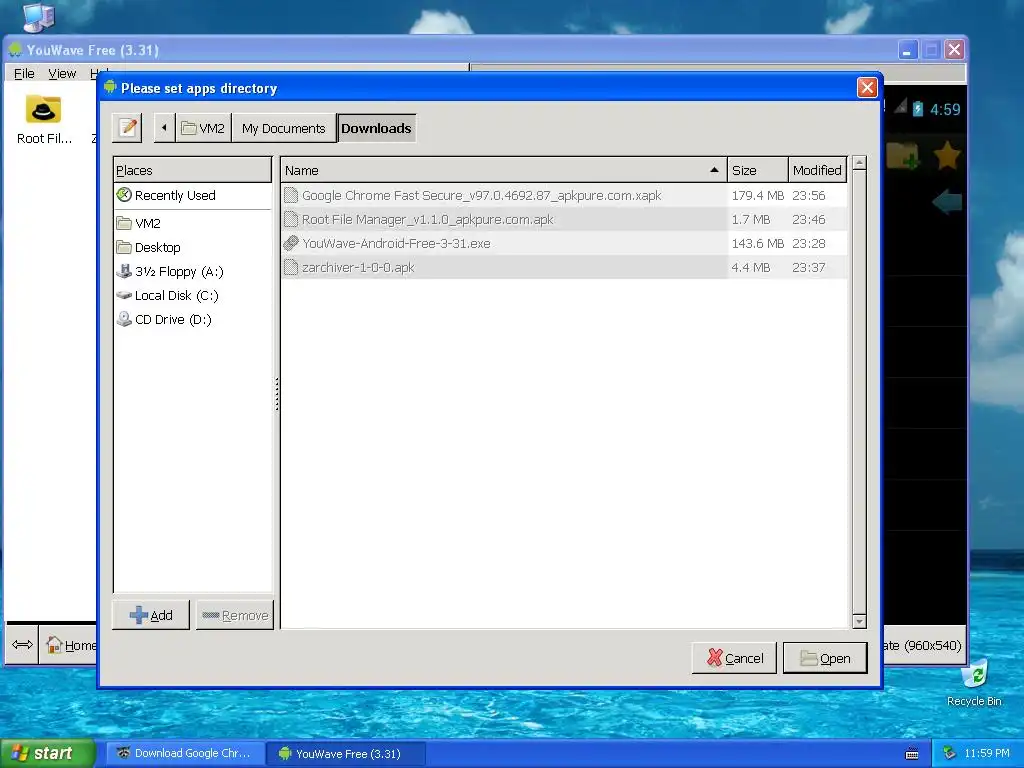
Task: Click the Name column sort arrow
Action: click(x=714, y=170)
